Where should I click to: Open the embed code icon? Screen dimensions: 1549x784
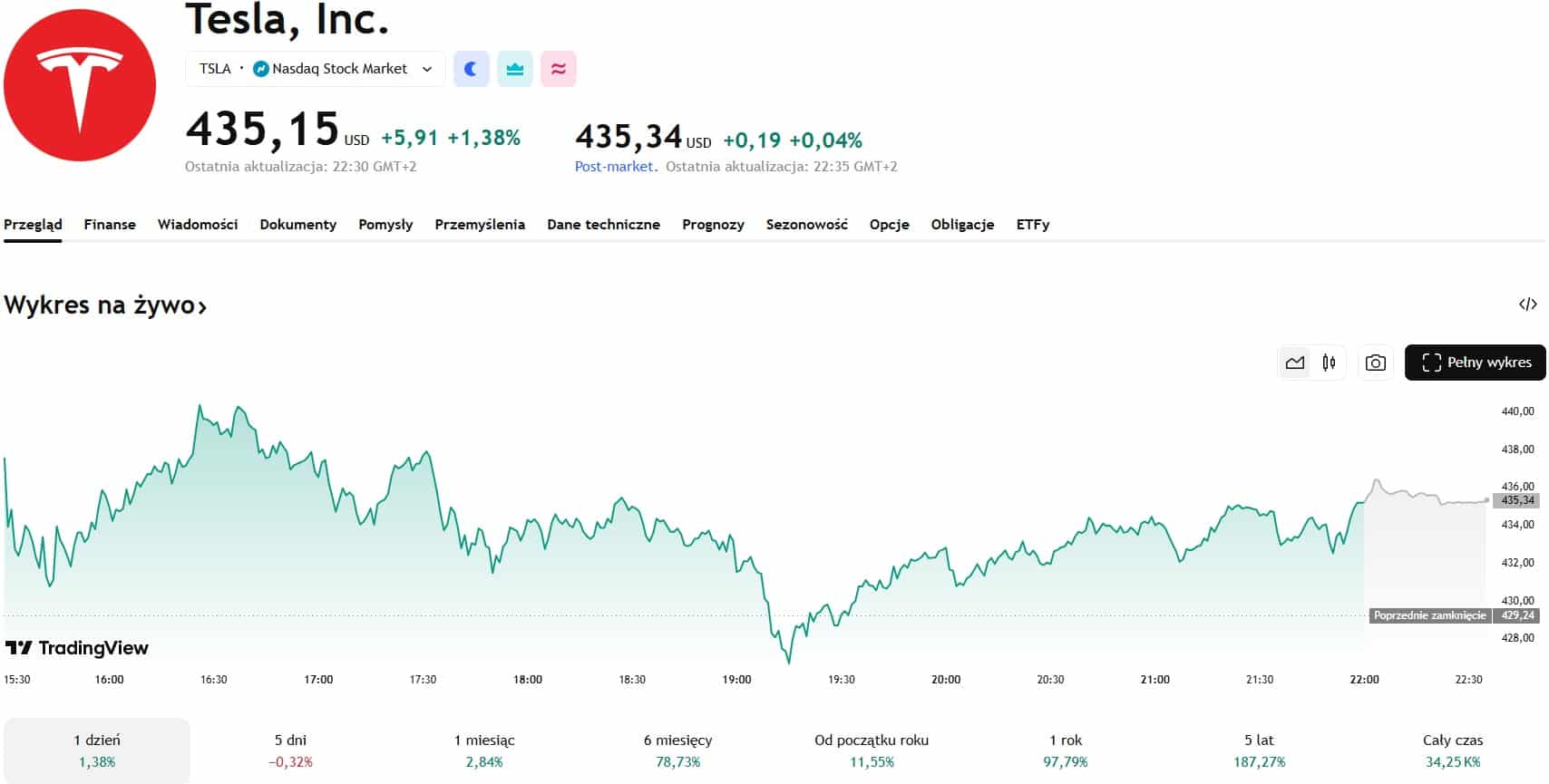pos(1527,305)
